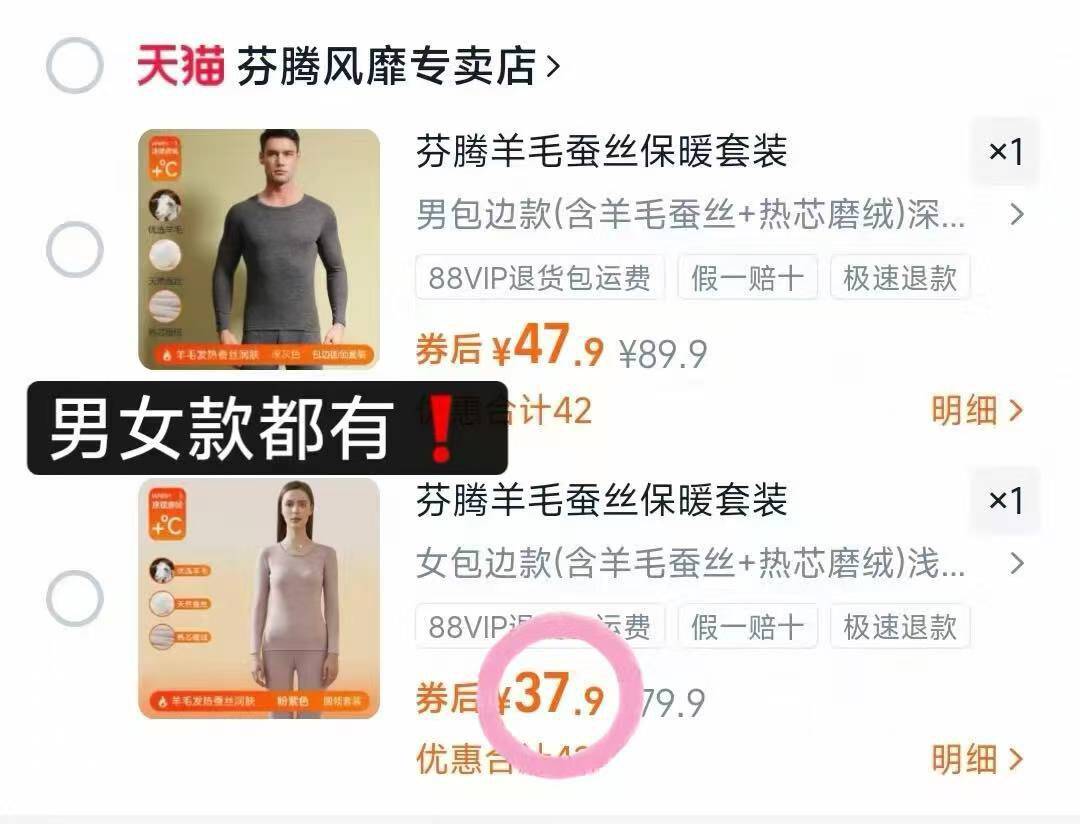Open men's gray thermal set product image
Screen dimensions: 1080x824
[259, 249]
